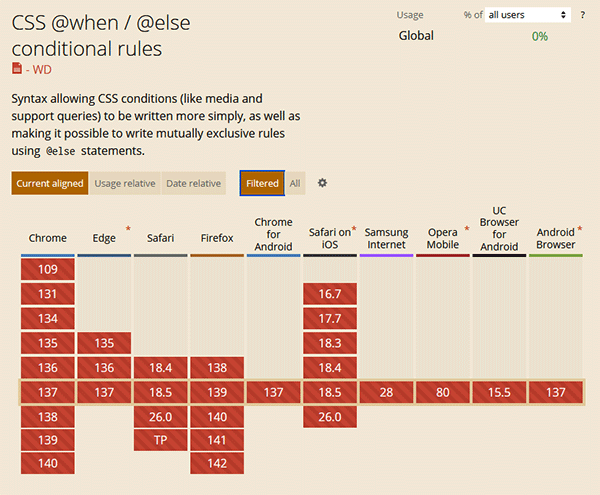Click the asterisk note on Edge header

[127, 230]
